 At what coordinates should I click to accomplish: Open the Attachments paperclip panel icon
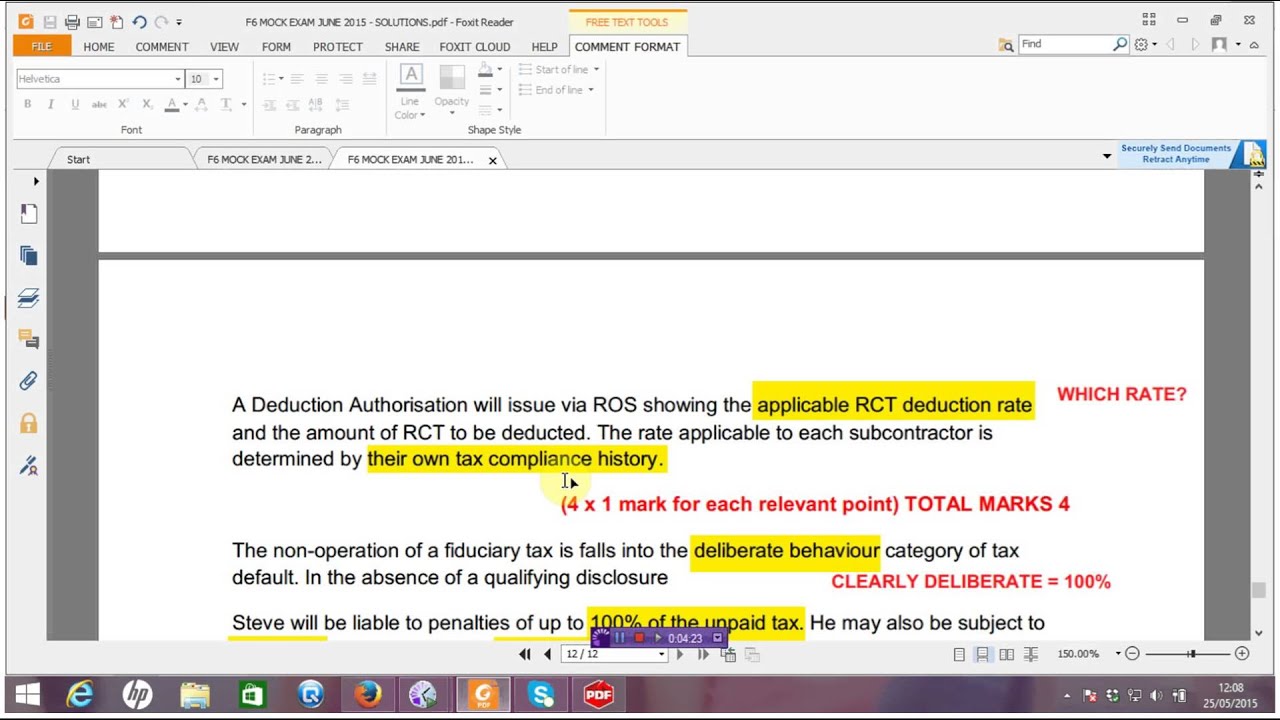pos(28,381)
